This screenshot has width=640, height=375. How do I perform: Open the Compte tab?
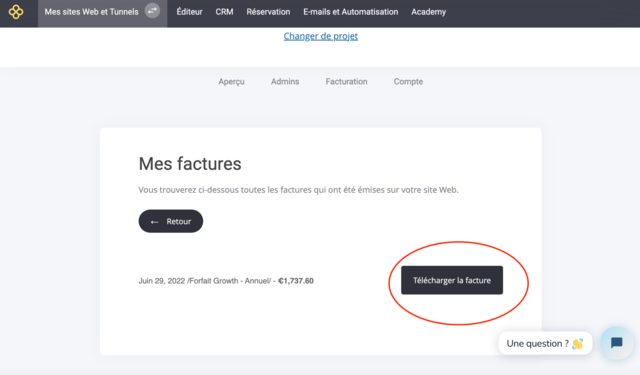click(408, 82)
